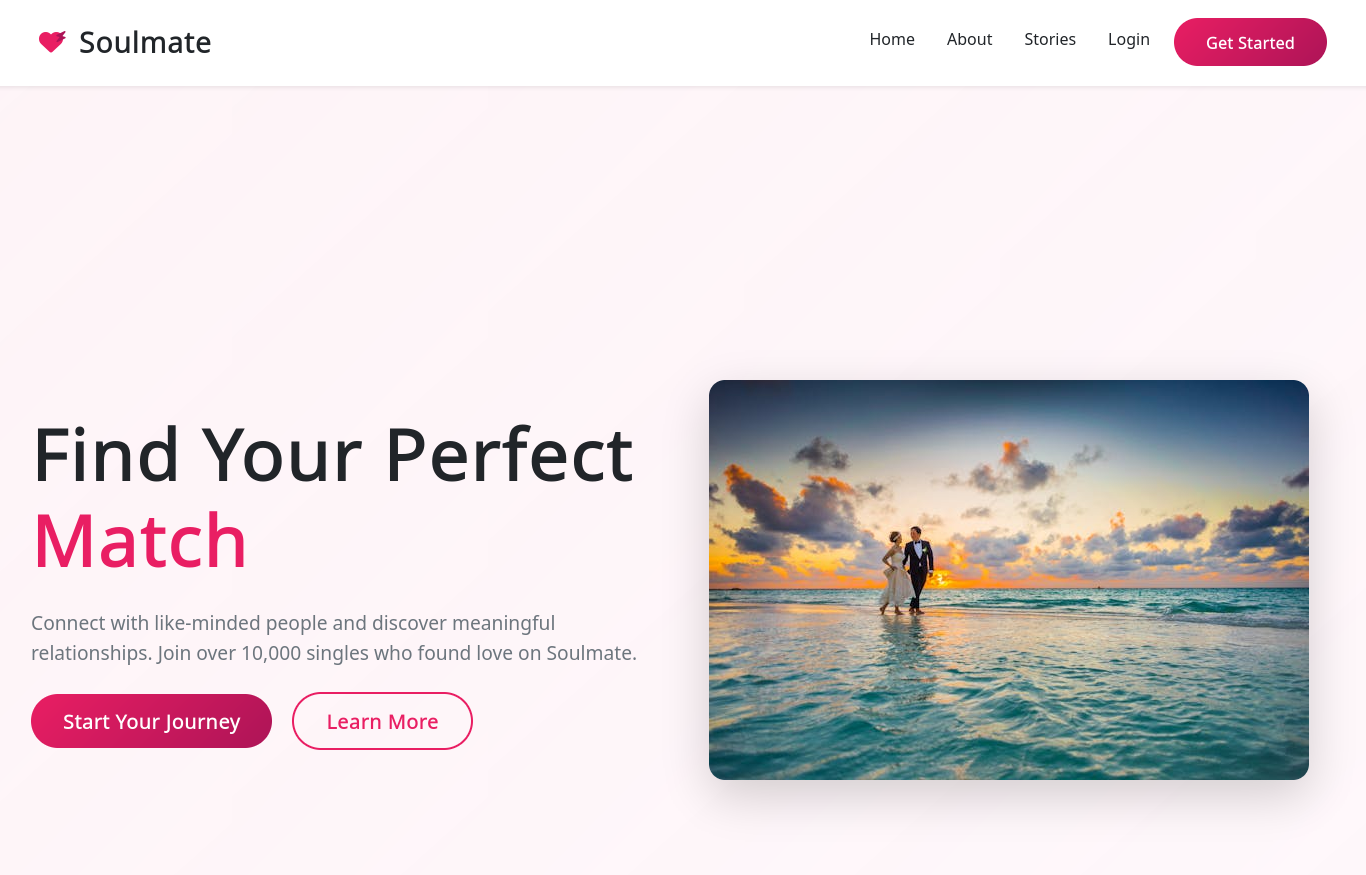
Task: Open the Login page
Action: (x=1128, y=39)
